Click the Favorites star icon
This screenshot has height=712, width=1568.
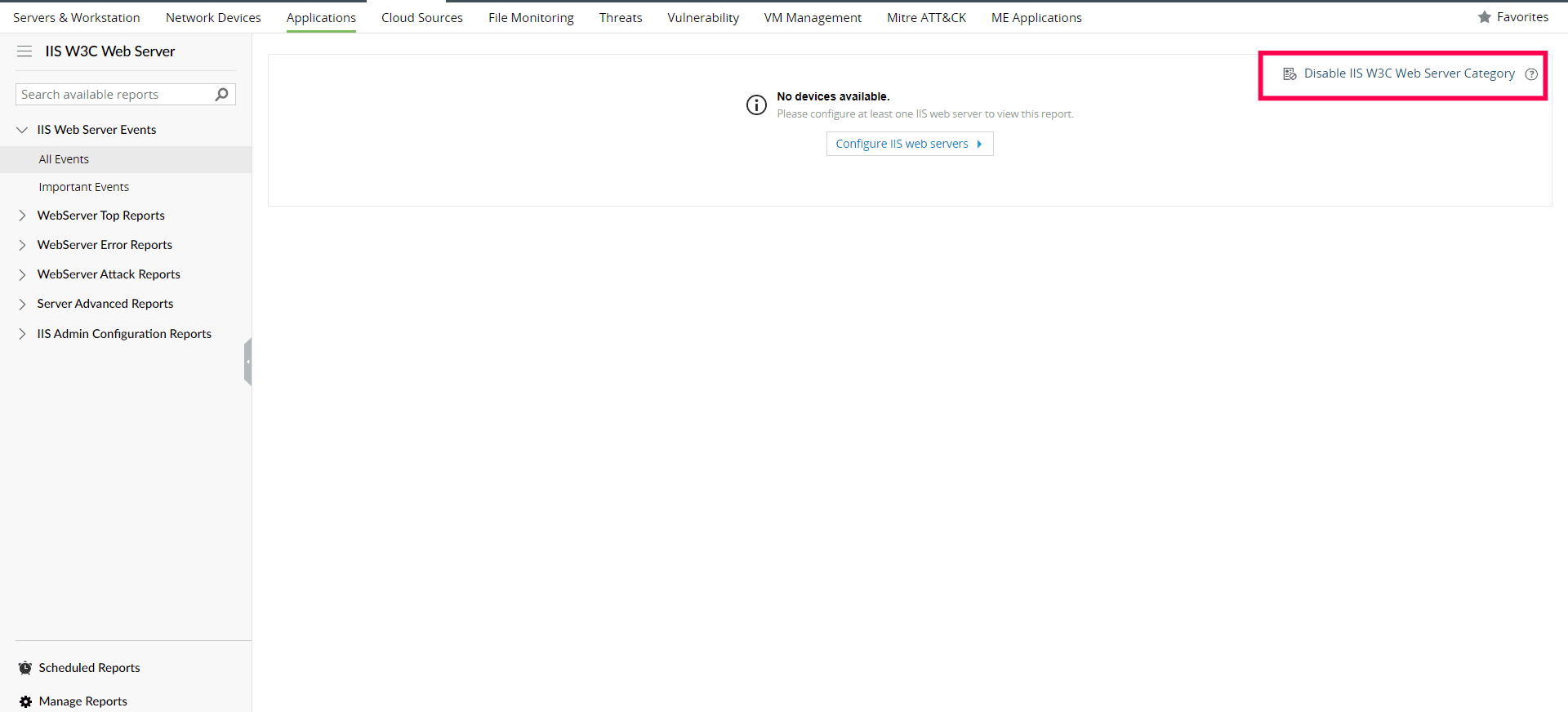click(x=1484, y=17)
